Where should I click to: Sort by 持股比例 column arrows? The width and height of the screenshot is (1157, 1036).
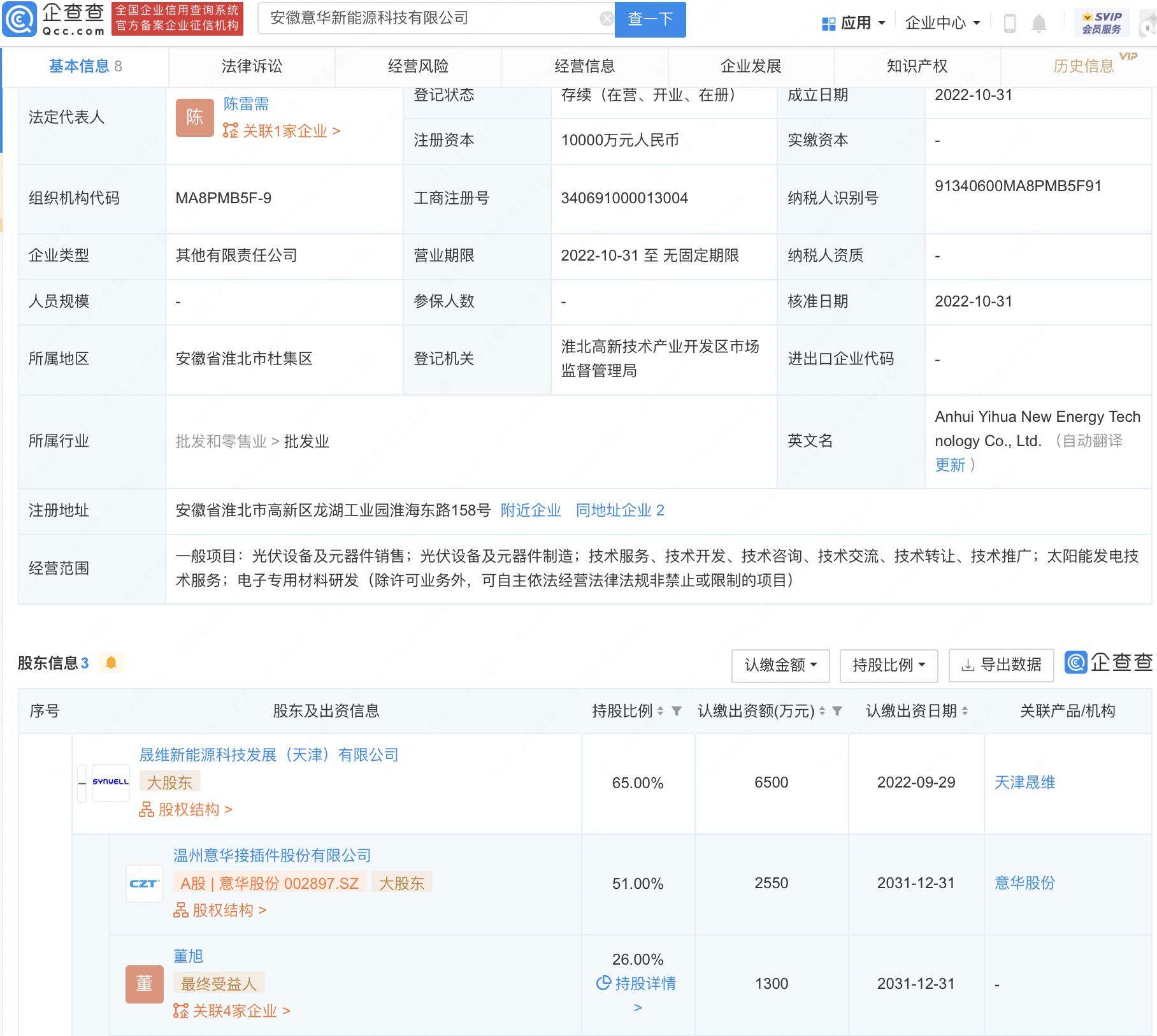point(660,711)
